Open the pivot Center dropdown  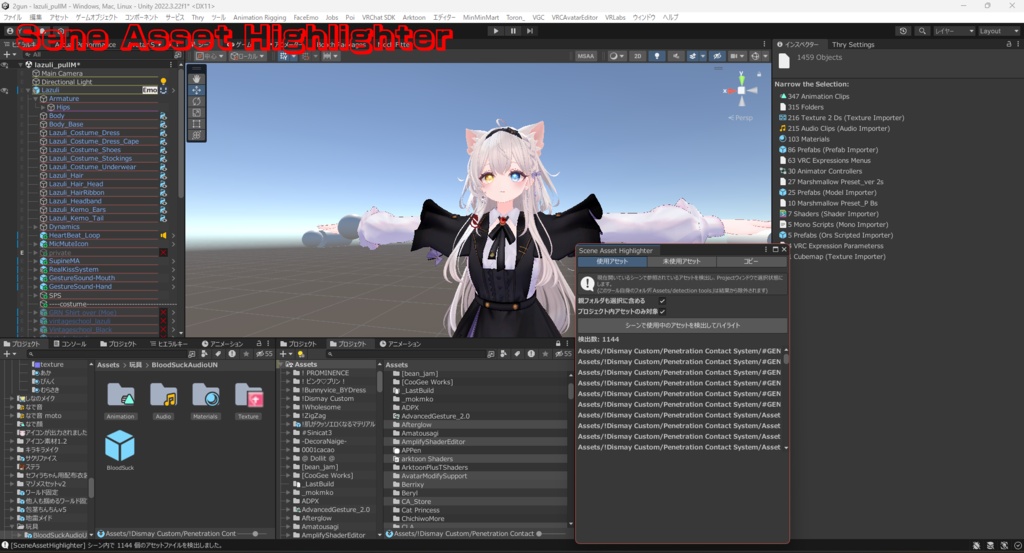[x=211, y=56]
